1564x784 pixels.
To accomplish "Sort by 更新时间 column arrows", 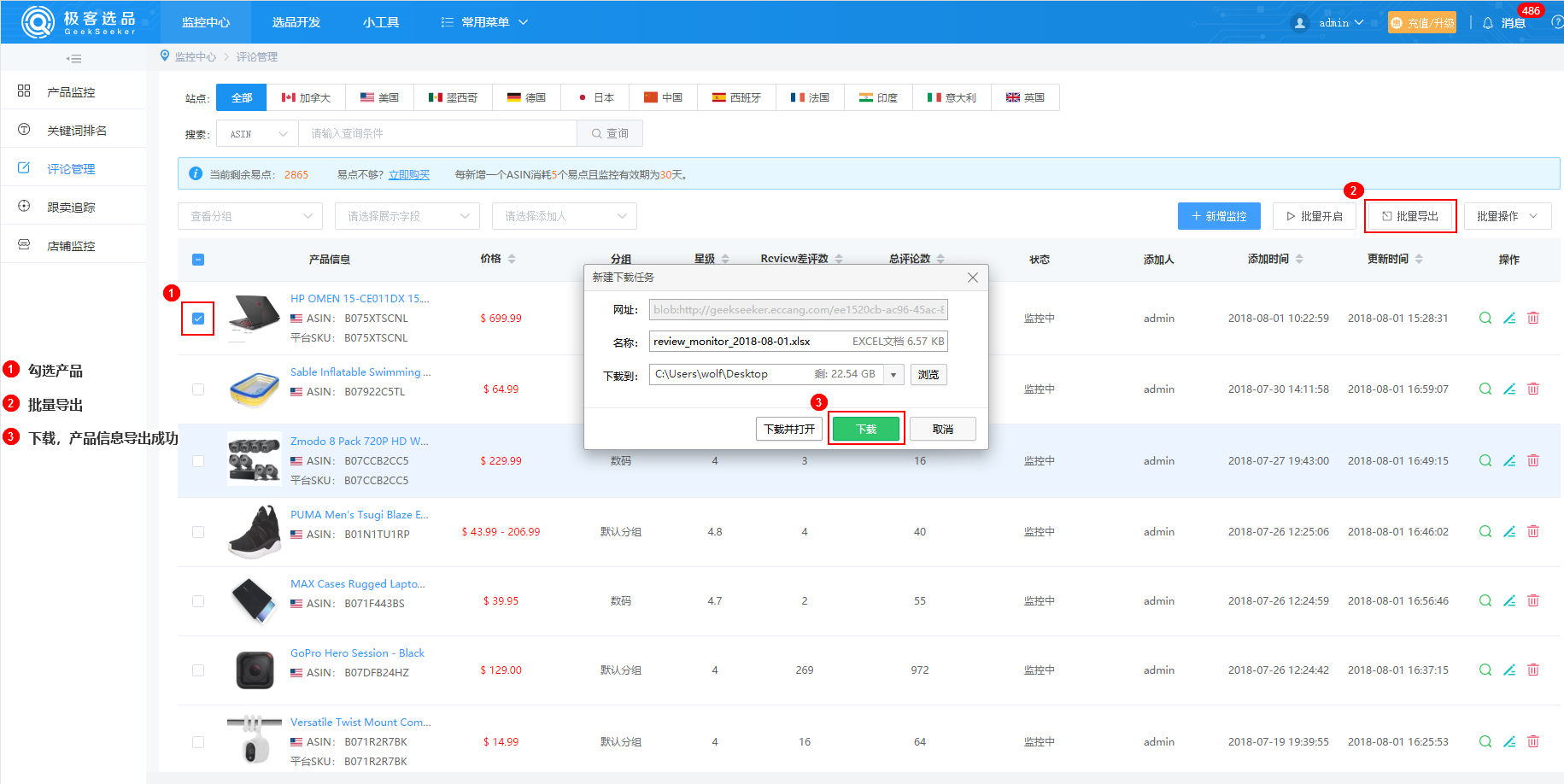I will pyautogui.click(x=1419, y=259).
